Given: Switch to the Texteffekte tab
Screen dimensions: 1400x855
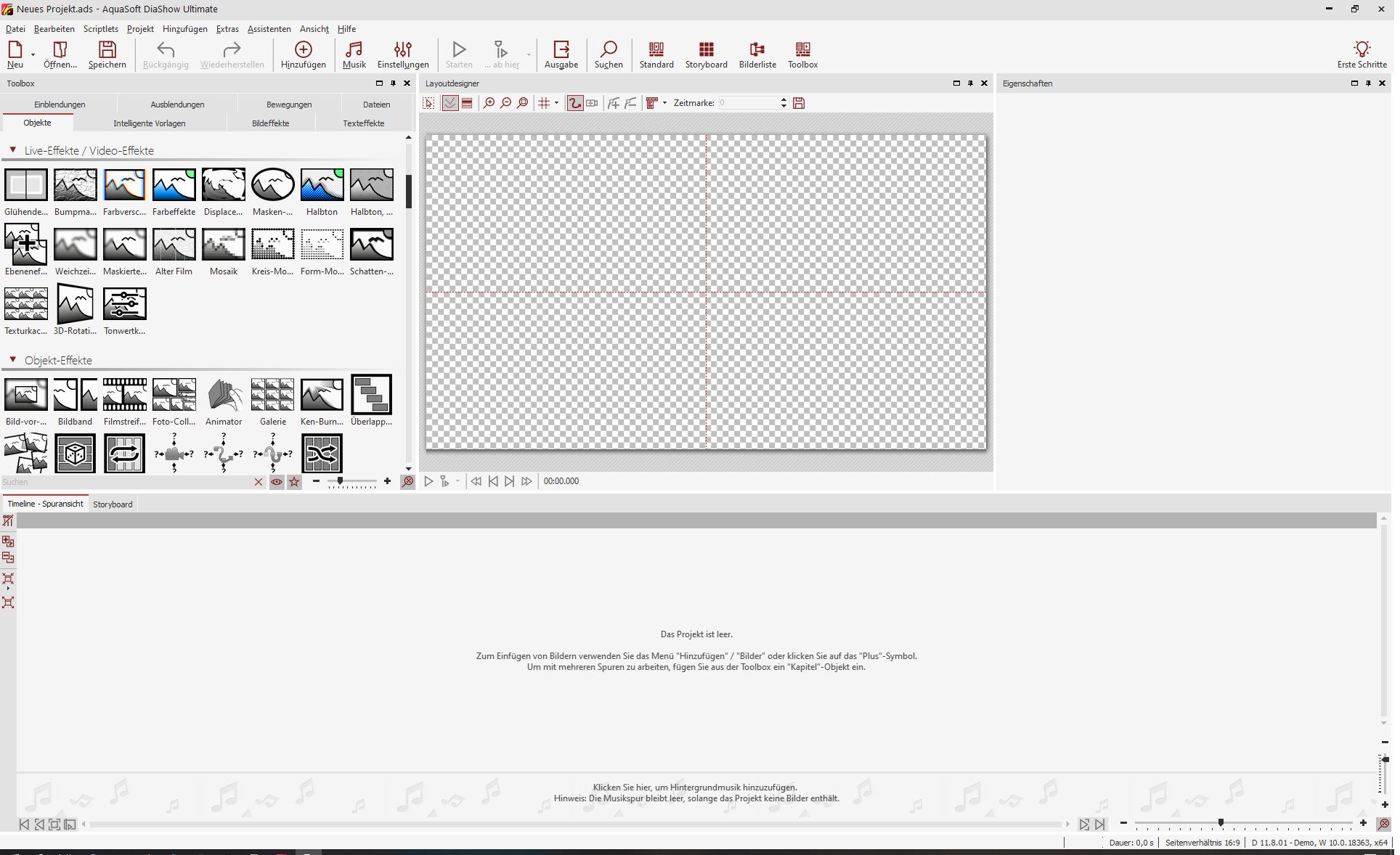Looking at the screenshot, I should pyautogui.click(x=363, y=123).
